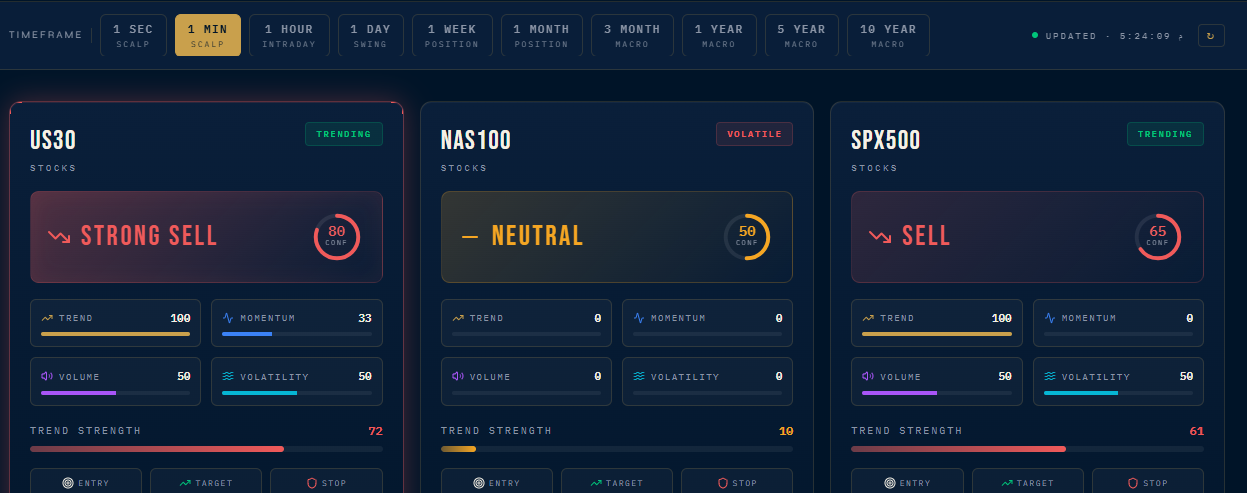This screenshot has height=493, width=1247.
Task: Click the NAS100 STOP button
Action: [x=737, y=481]
